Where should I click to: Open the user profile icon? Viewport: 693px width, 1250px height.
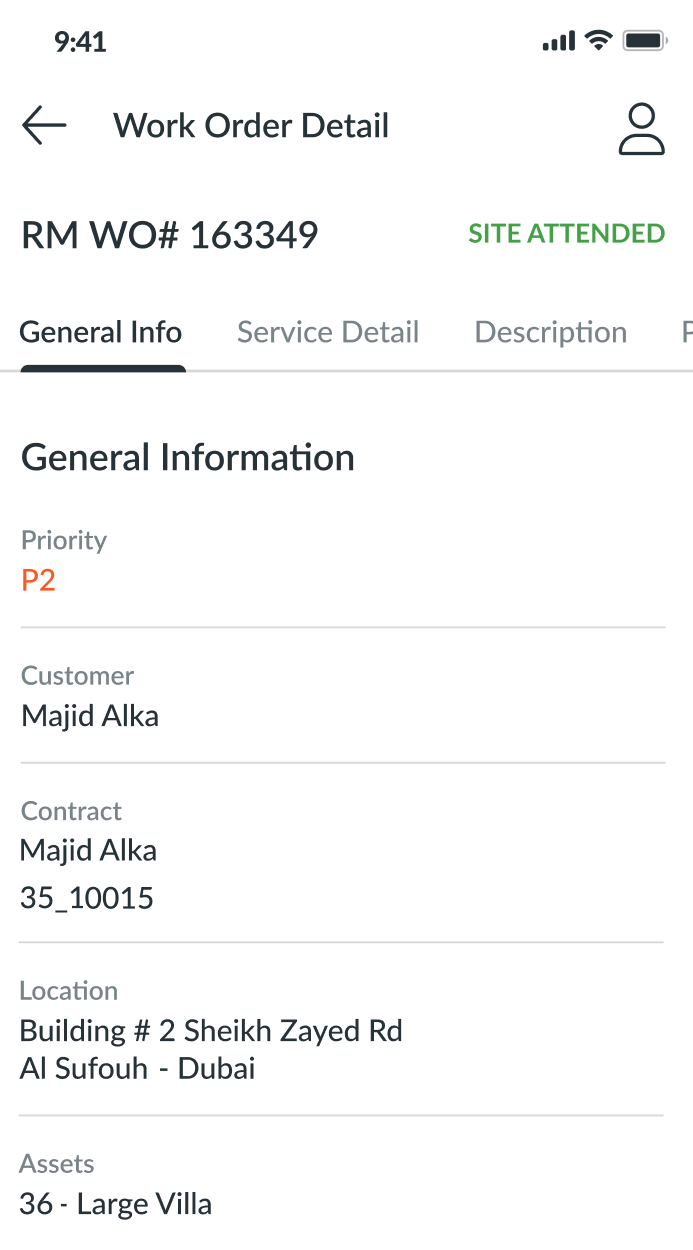[x=641, y=129]
